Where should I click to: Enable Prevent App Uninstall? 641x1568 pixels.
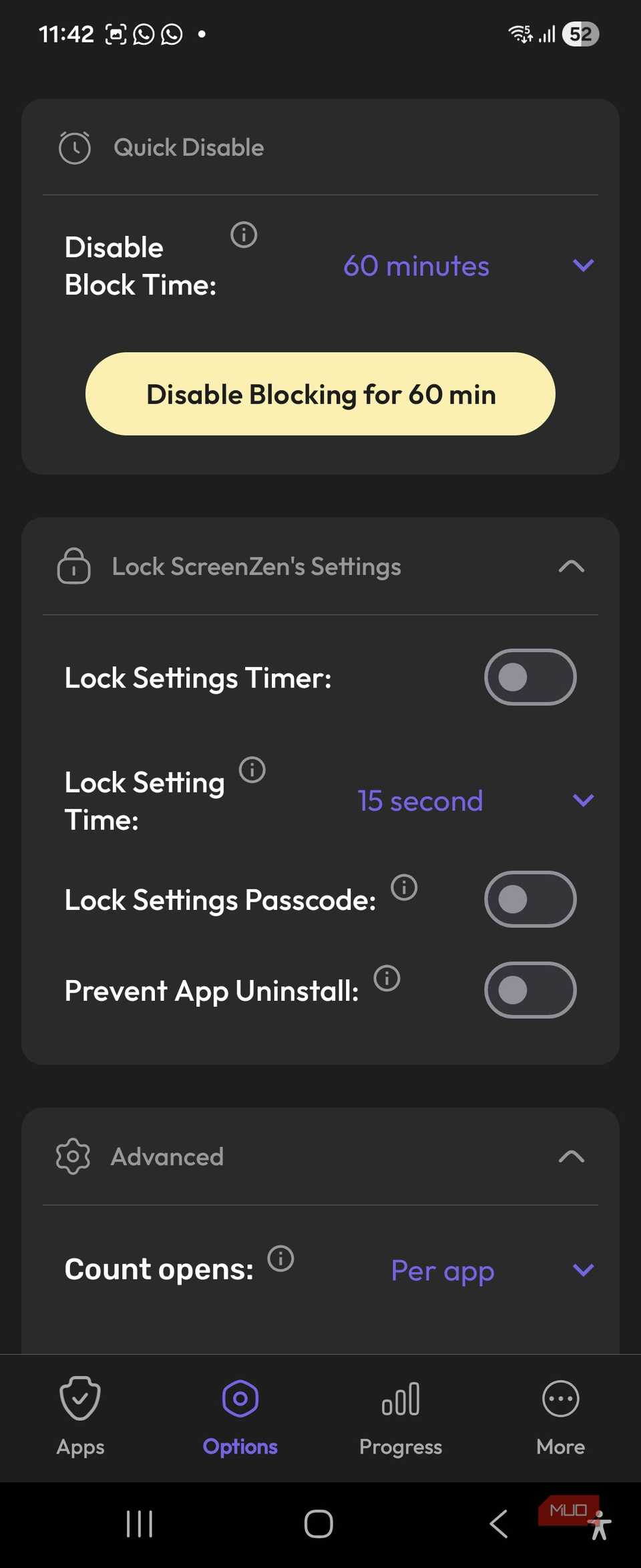530,991
